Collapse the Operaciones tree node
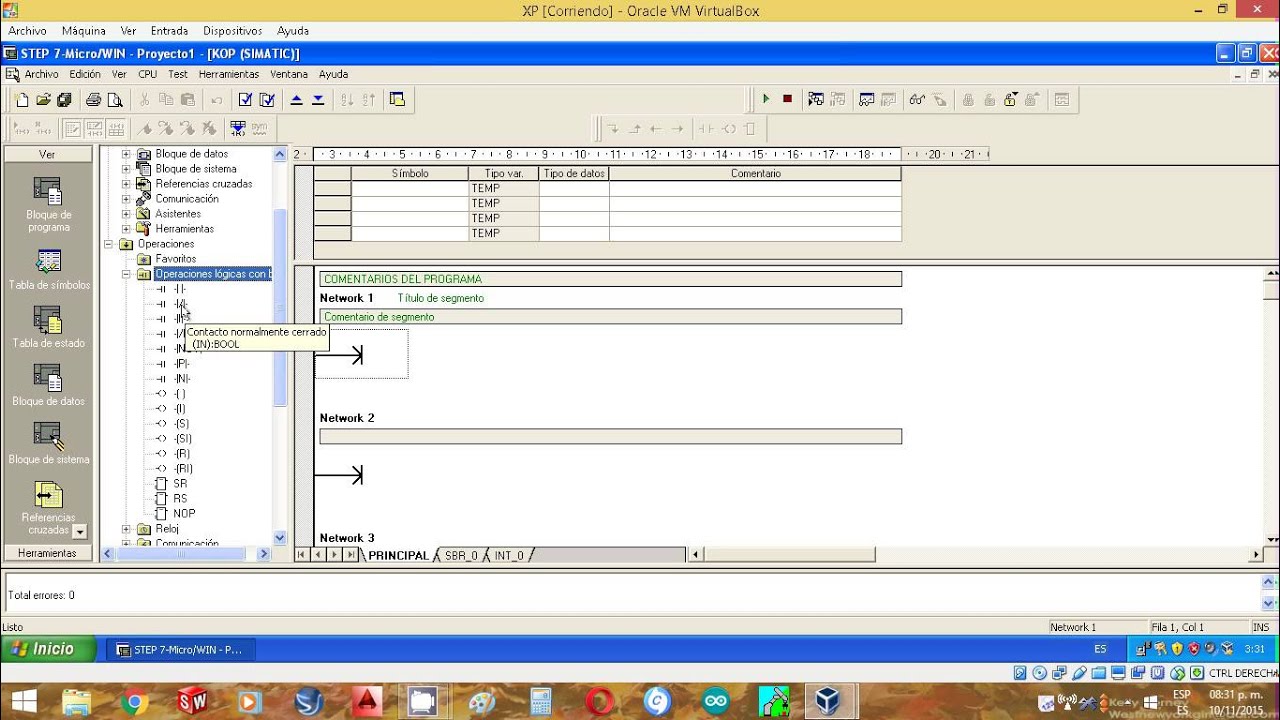Image resolution: width=1280 pixels, height=720 pixels. pos(109,244)
